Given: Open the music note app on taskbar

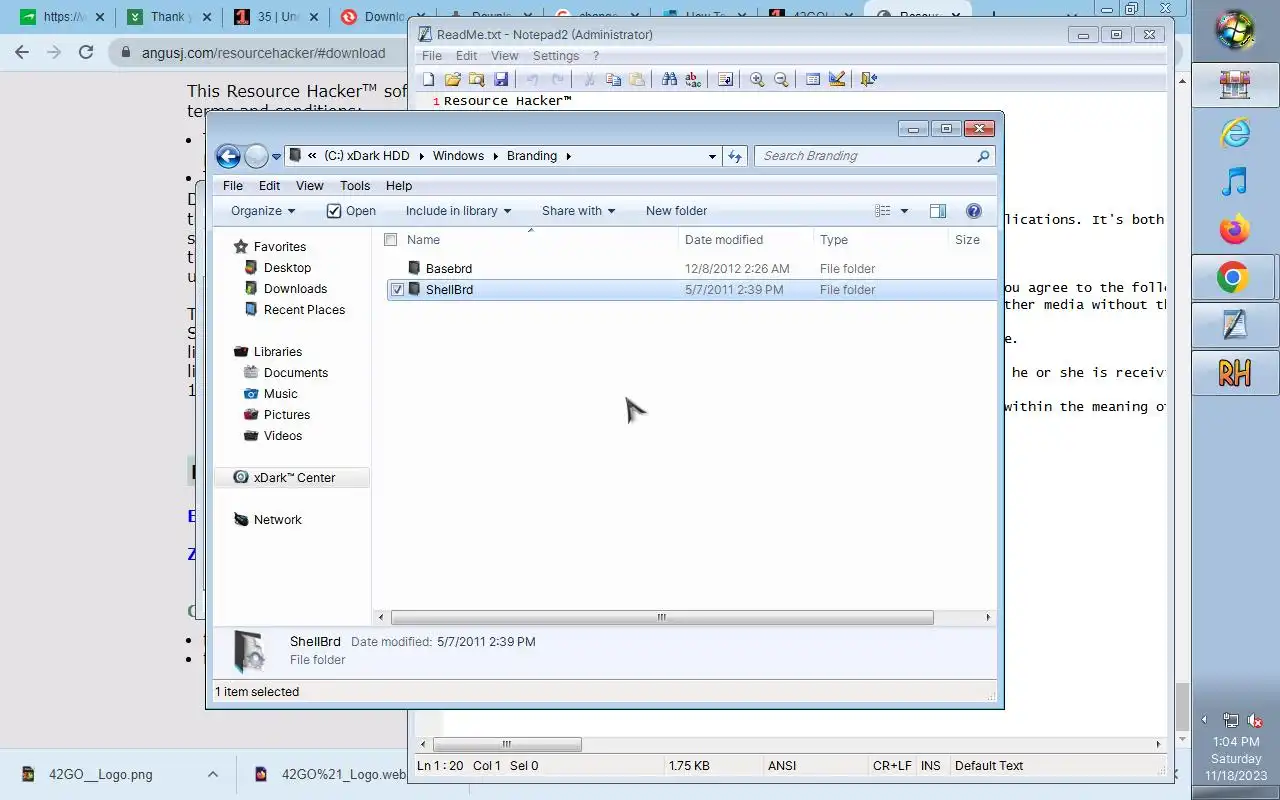Looking at the screenshot, I should tap(1235, 181).
